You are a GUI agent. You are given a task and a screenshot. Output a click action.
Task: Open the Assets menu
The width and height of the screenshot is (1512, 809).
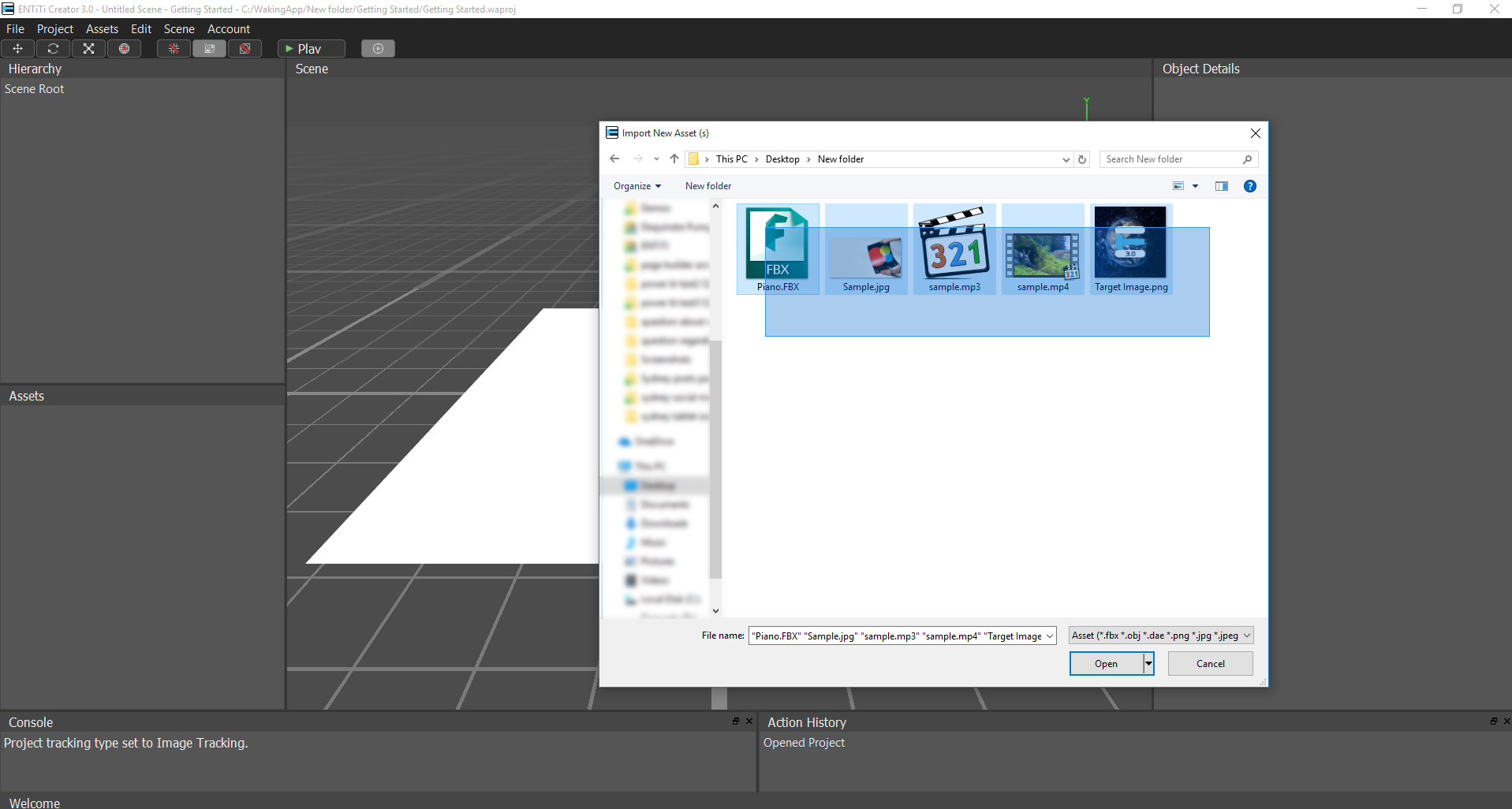point(102,29)
